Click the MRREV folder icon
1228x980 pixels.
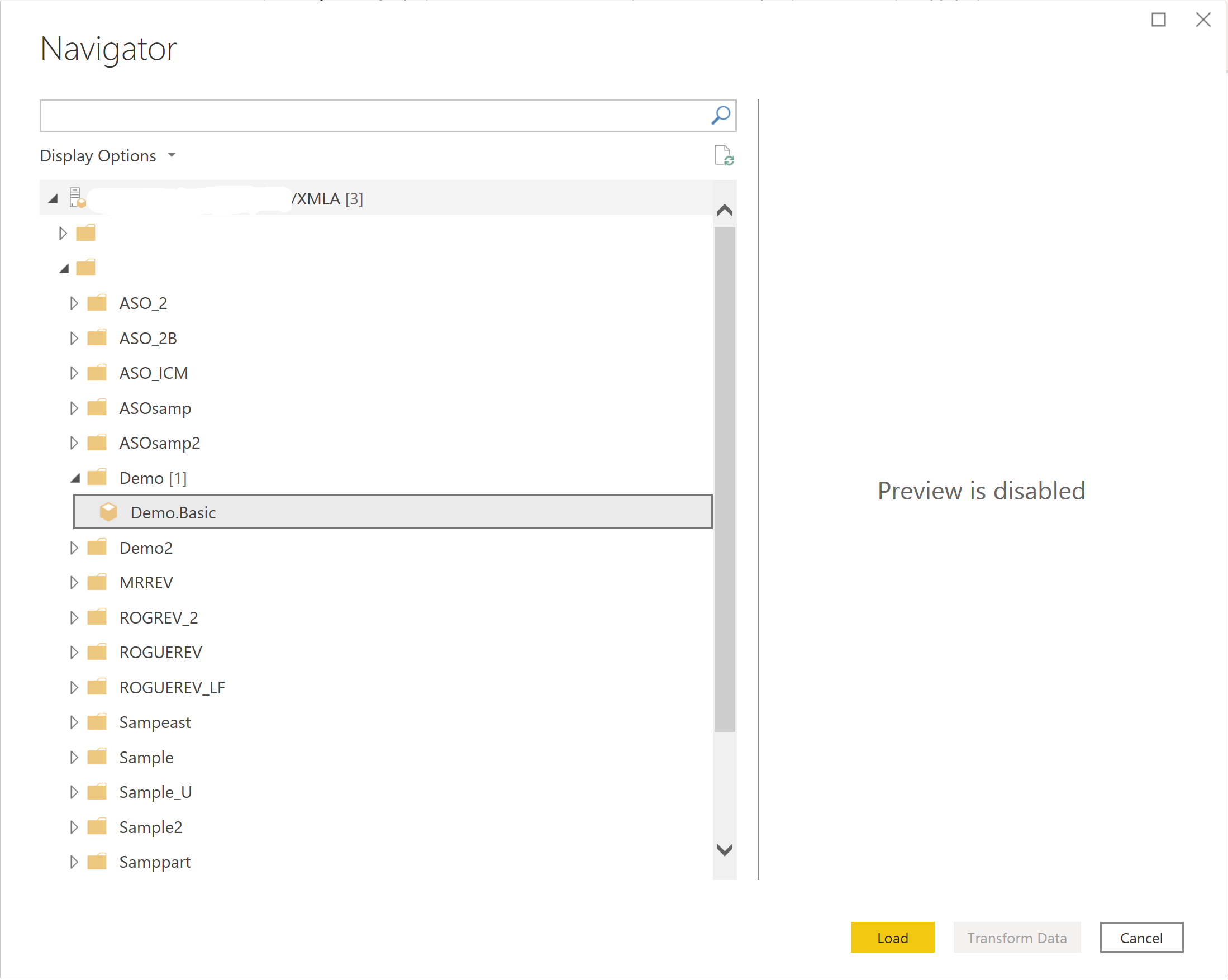tap(98, 581)
